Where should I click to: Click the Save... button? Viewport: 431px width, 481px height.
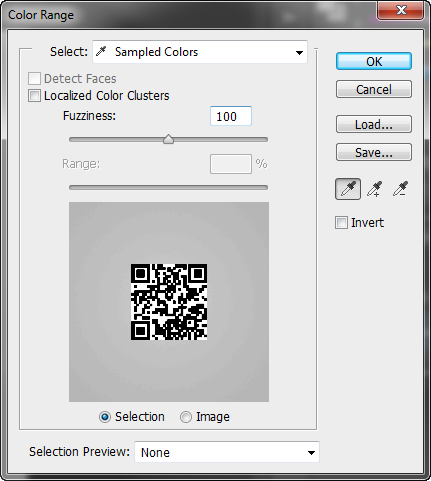(x=374, y=152)
